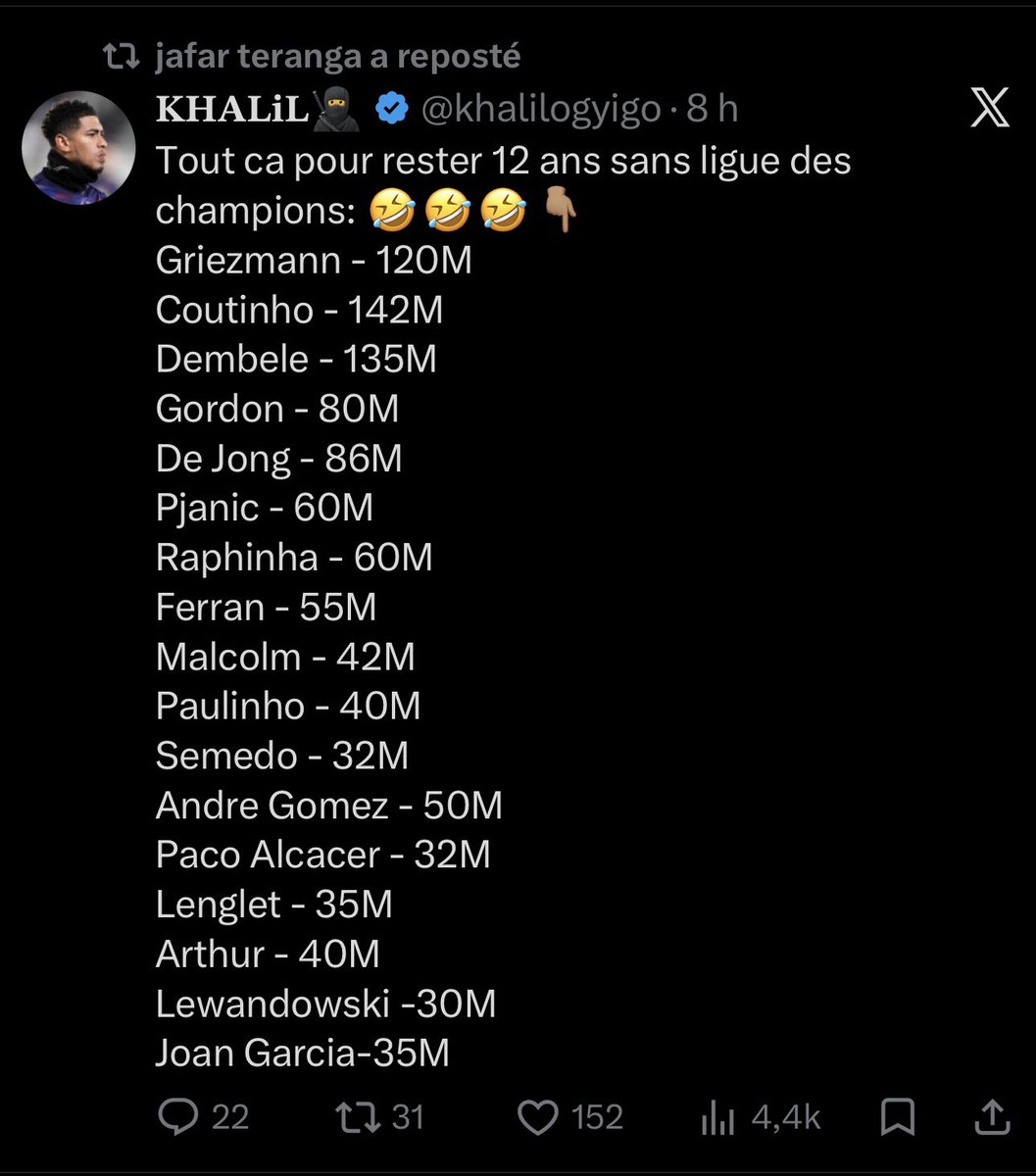Click the 4,4k views count
The width and height of the screenshot is (1036, 1176).
[786, 1118]
